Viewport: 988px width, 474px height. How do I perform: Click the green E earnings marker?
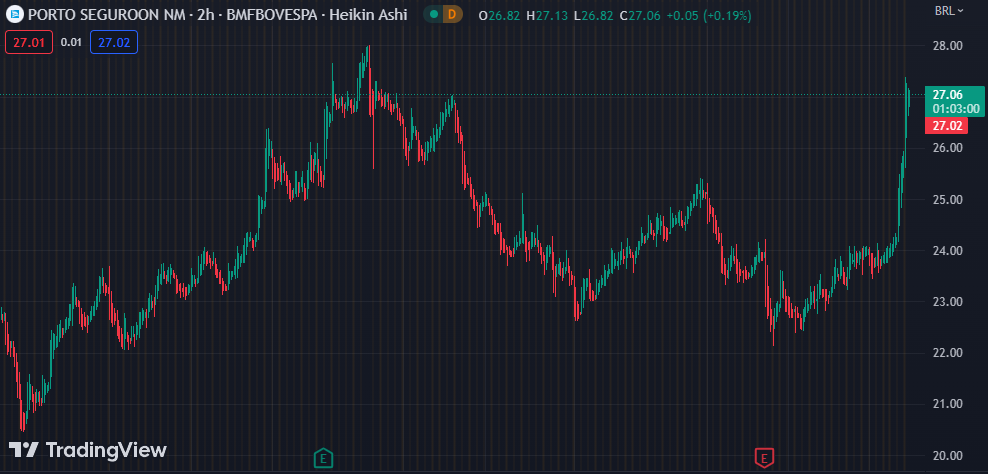323,458
